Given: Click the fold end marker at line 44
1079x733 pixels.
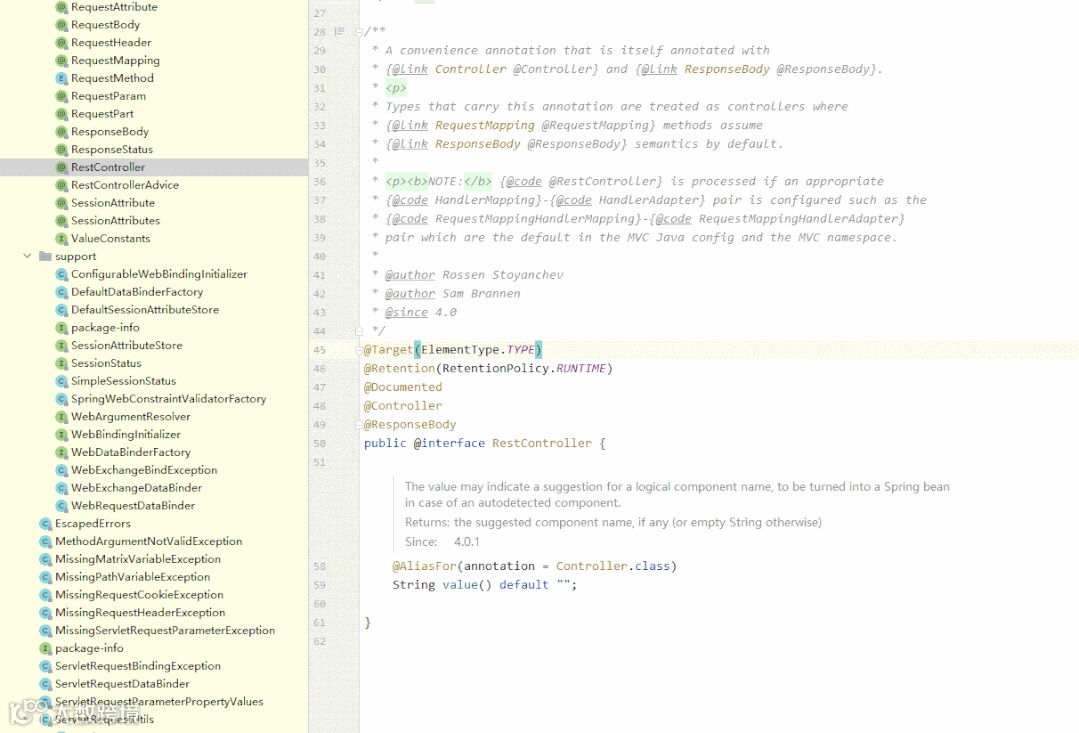Looking at the screenshot, I should click(x=359, y=331).
